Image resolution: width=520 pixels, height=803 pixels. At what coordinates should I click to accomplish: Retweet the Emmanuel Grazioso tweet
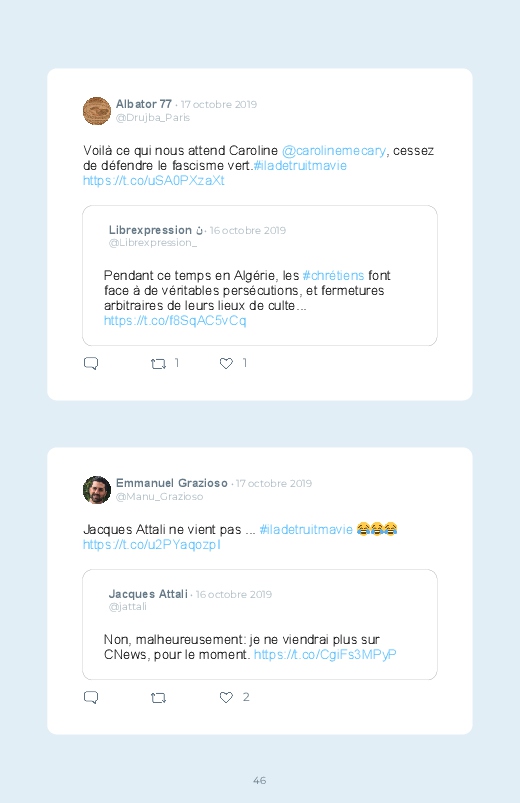pos(158,698)
